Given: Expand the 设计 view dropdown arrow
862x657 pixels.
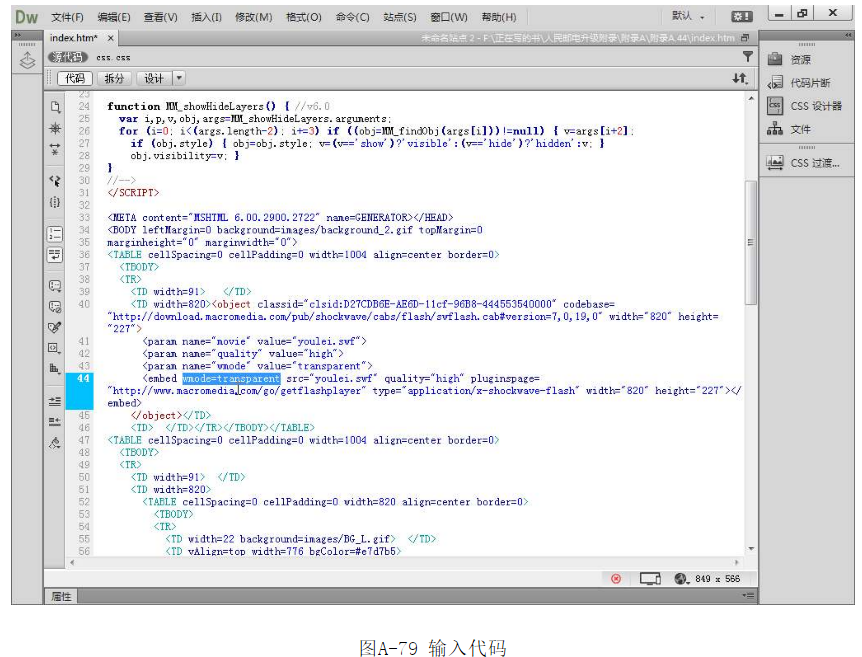Looking at the screenshot, I should pyautogui.click(x=179, y=78).
